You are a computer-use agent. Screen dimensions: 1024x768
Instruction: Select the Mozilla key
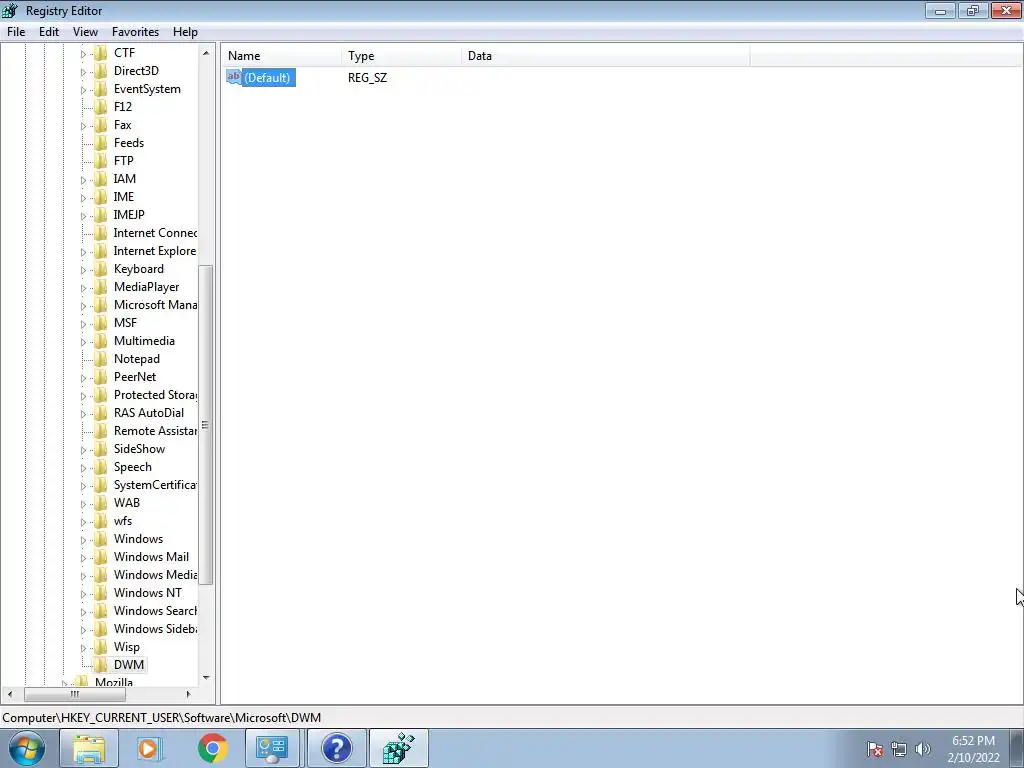pyautogui.click(x=114, y=682)
